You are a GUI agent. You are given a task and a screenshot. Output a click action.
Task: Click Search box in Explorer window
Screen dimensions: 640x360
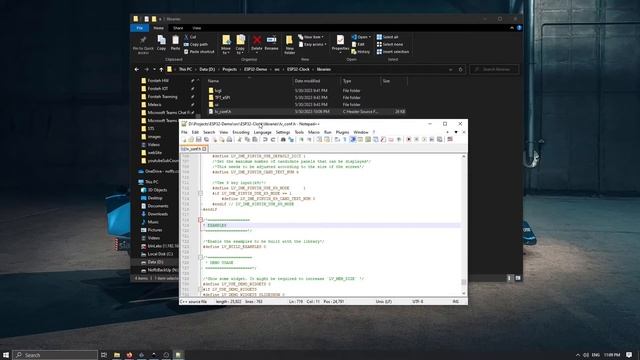point(494,69)
